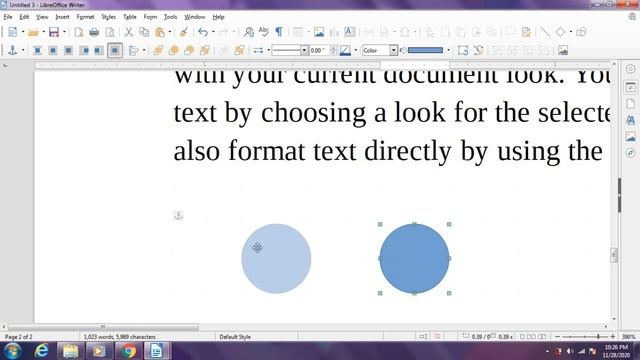
Task: Open the Insert menu
Action: pyautogui.click(x=62, y=17)
